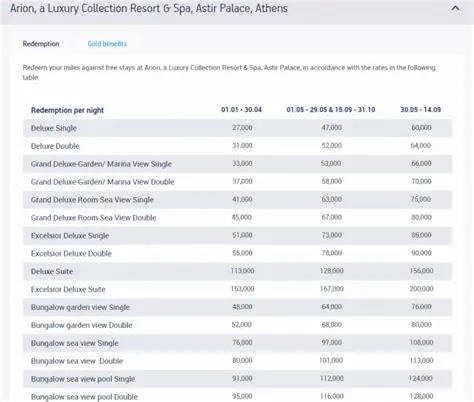Screen dimensions: 474x402
Task: Select the 47,000 value for Deluxe Single
Action: 331,128
